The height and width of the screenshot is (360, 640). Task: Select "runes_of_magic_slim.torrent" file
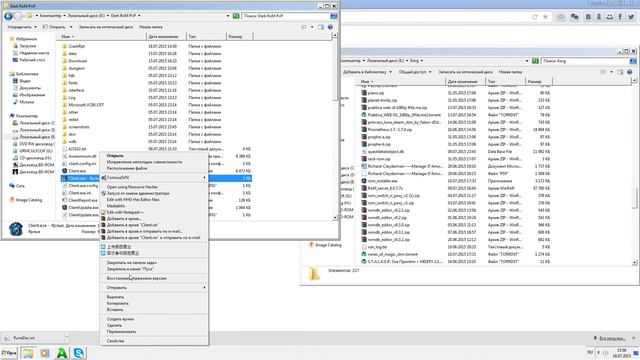click(x=393, y=254)
